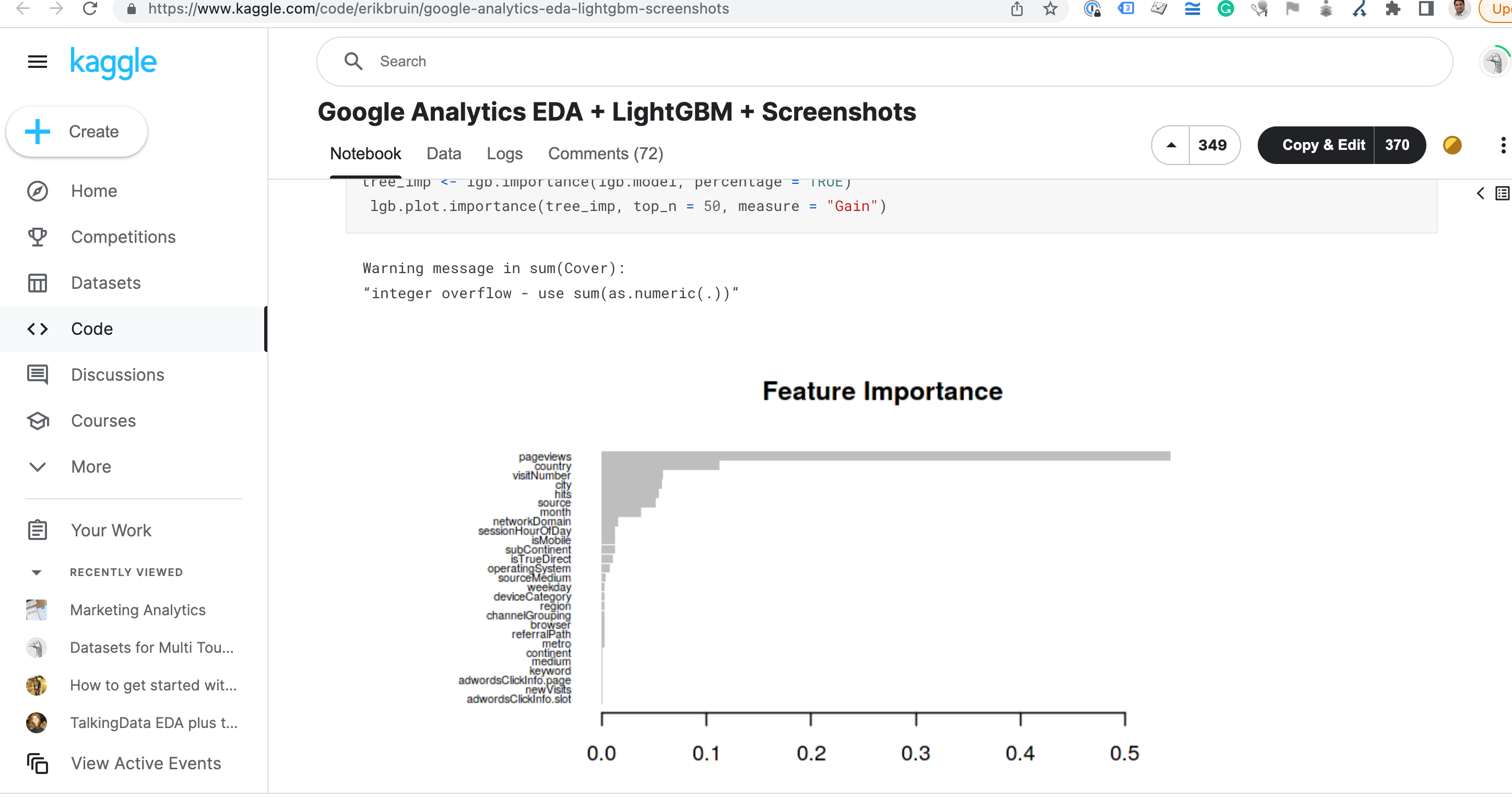
Task: Click the View Active Events icon
Action: [x=37, y=764]
